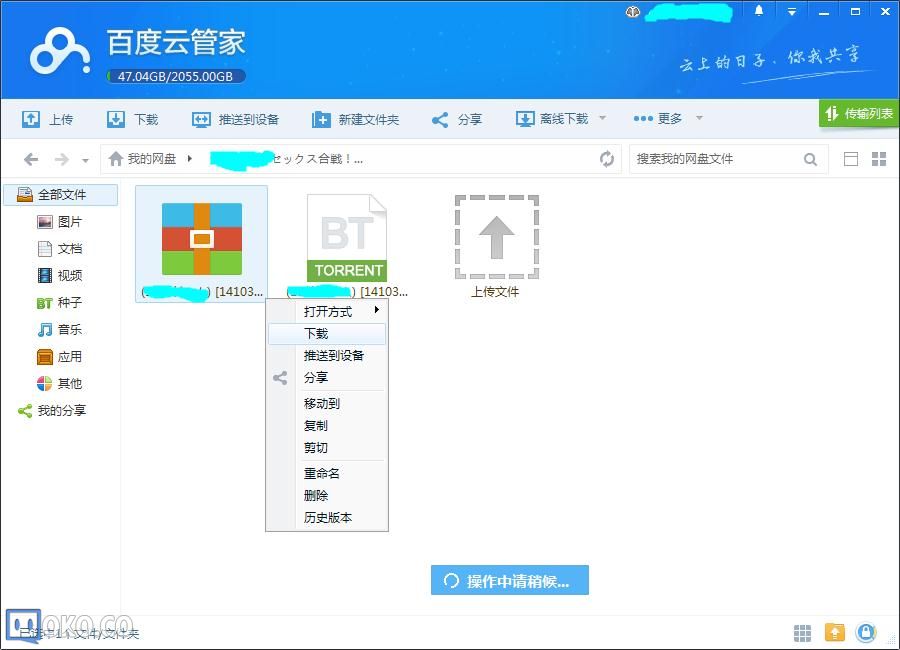Click the download (下载) toolbar icon

pyautogui.click(x=116, y=119)
